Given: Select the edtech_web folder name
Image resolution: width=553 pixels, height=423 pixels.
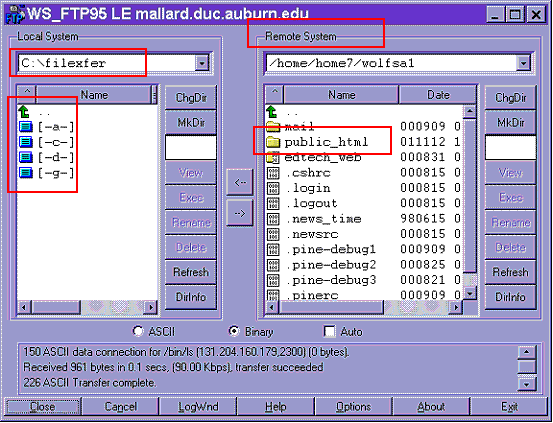Looking at the screenshot, I should pos(323,157).
